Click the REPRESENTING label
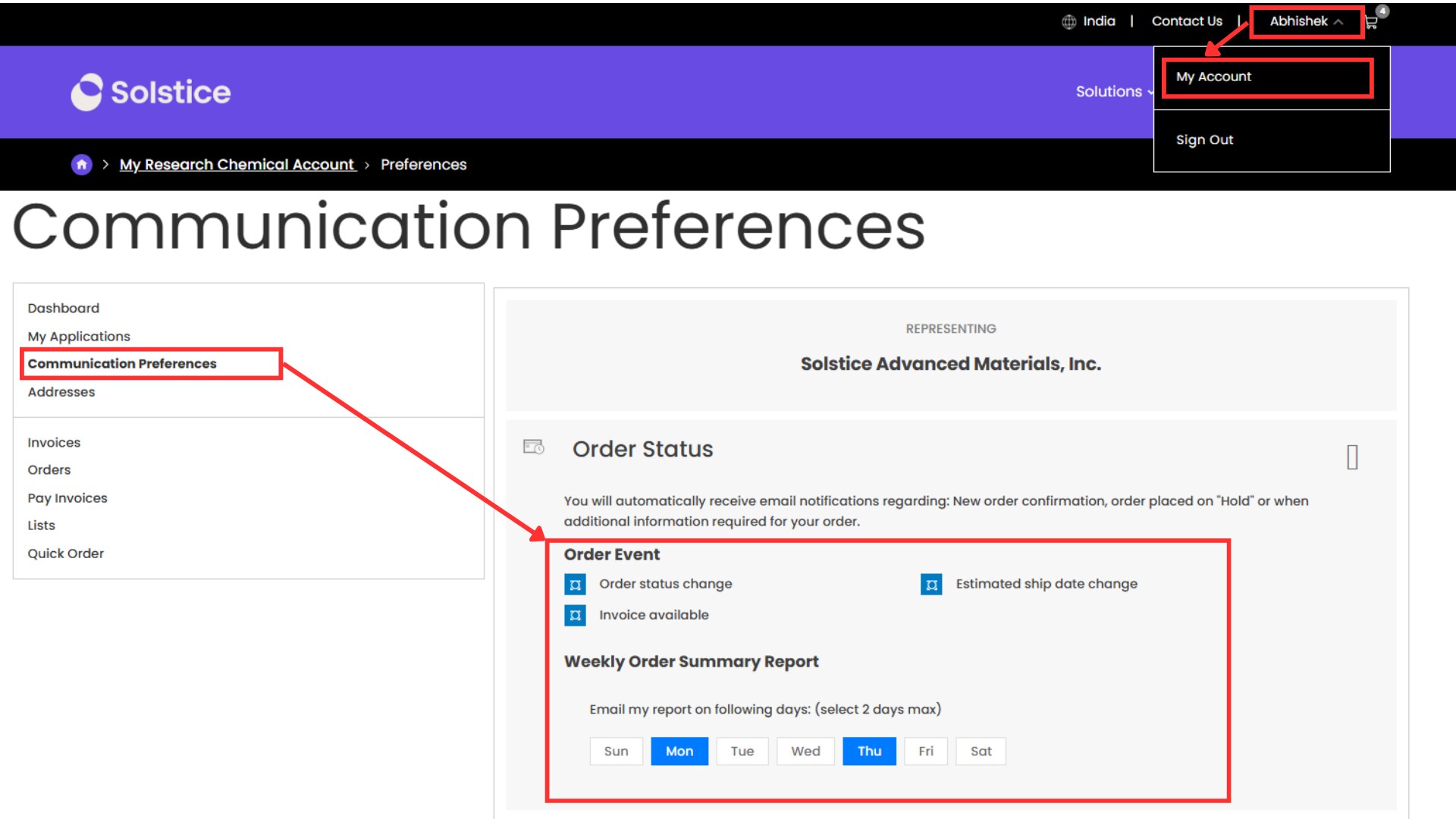The width and height of the screenshot is (1456, 819). tap(951, 328)
